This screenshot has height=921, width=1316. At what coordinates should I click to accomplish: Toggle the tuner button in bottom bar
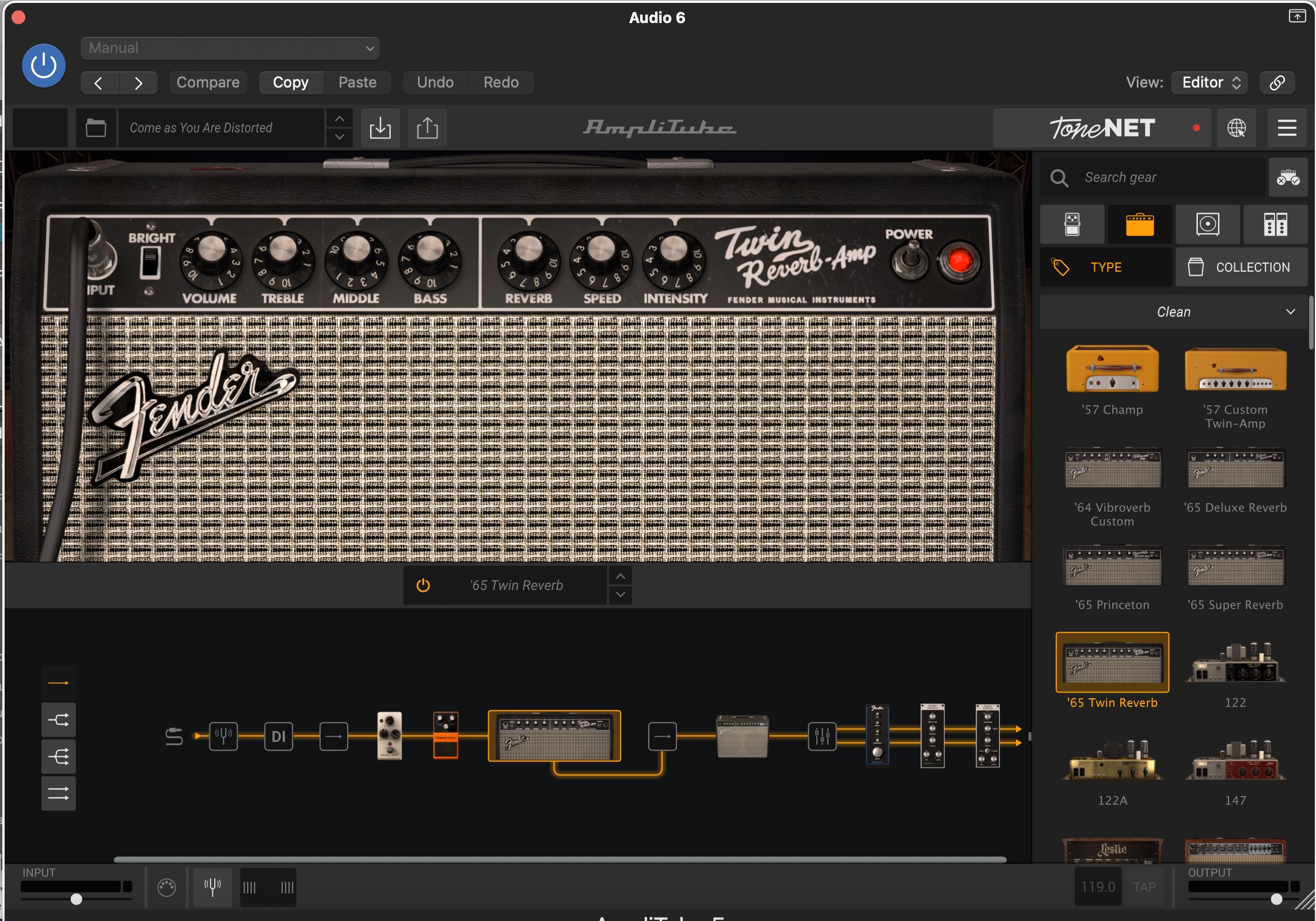[212, 887]
